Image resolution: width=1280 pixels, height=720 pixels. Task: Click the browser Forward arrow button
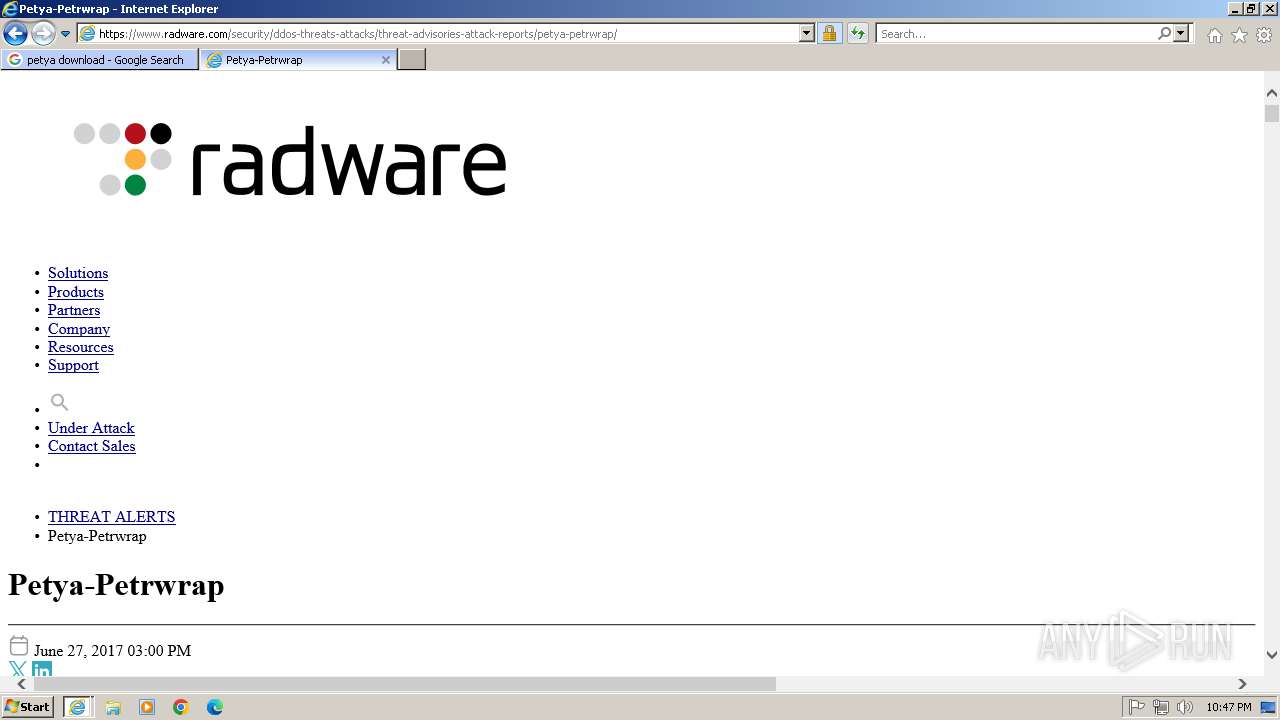[x=43, y=34]
